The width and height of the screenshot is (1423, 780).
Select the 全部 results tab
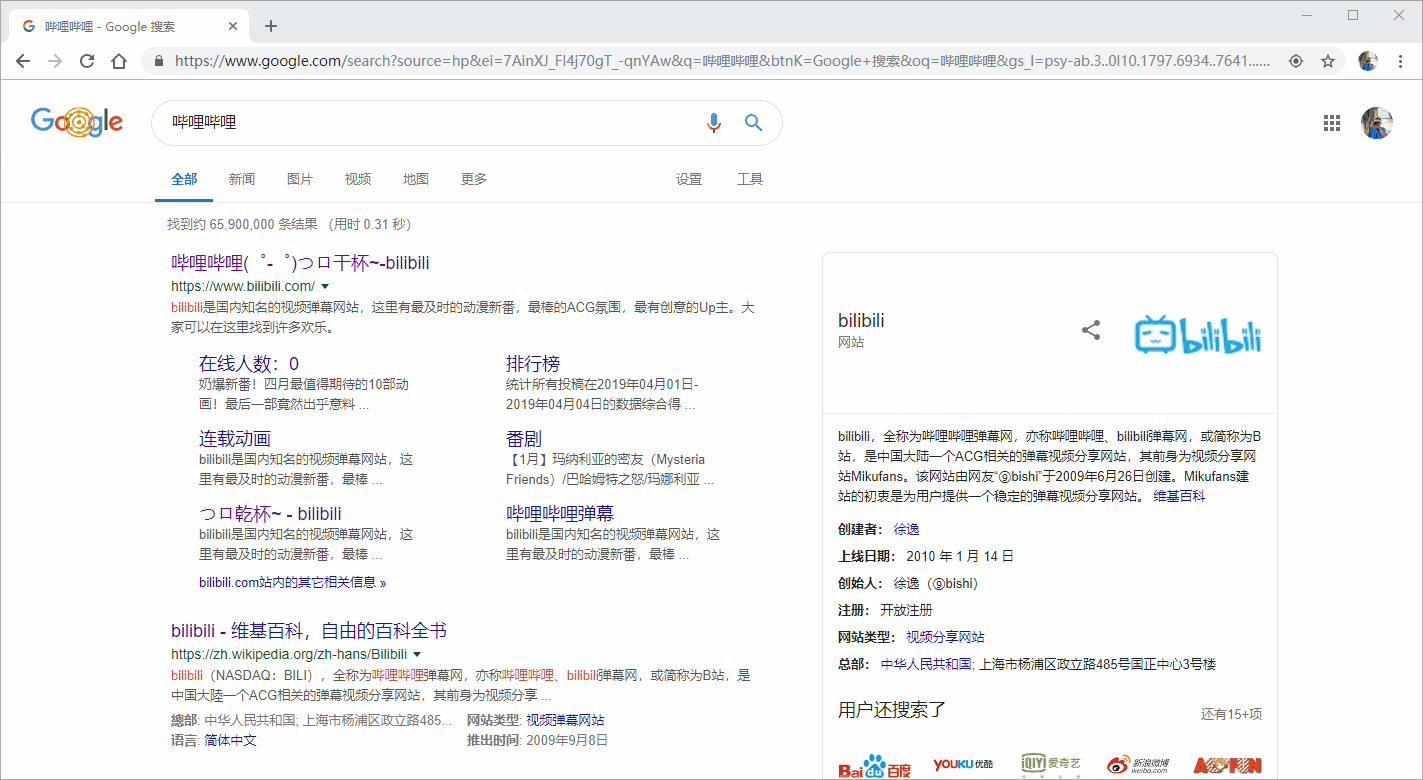coord(184,179)
